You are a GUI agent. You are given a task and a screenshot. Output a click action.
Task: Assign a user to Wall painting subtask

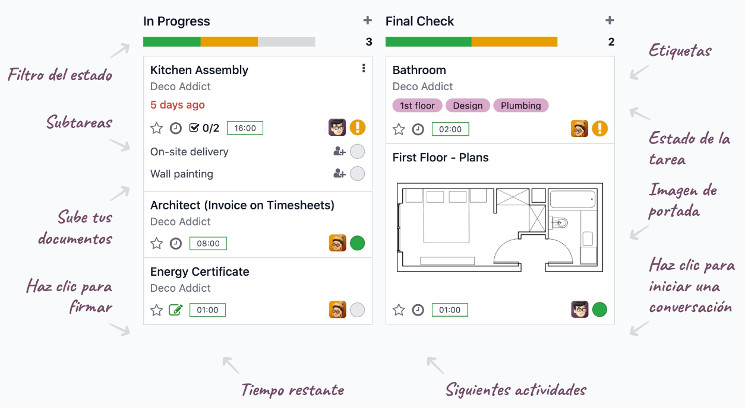click(339, 173)
